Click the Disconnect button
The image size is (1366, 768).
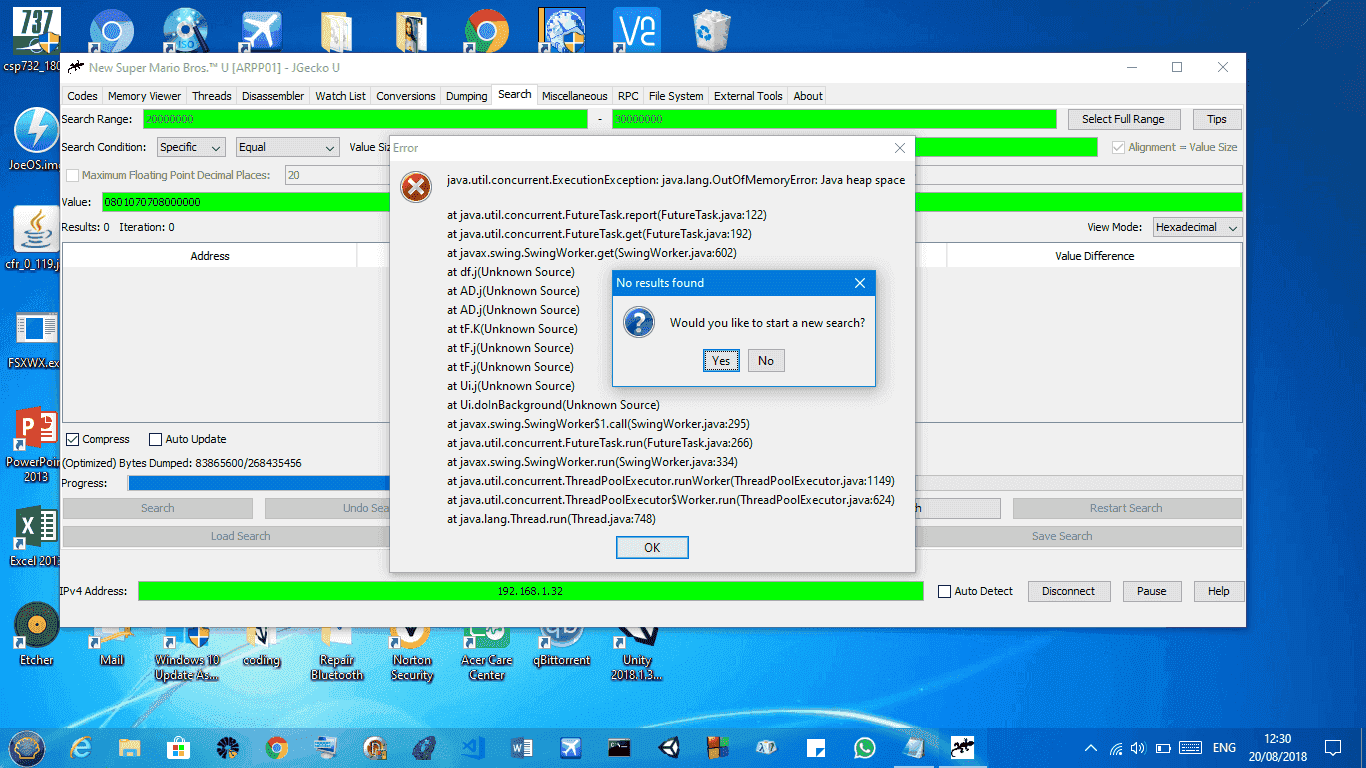click(1068, 591)
